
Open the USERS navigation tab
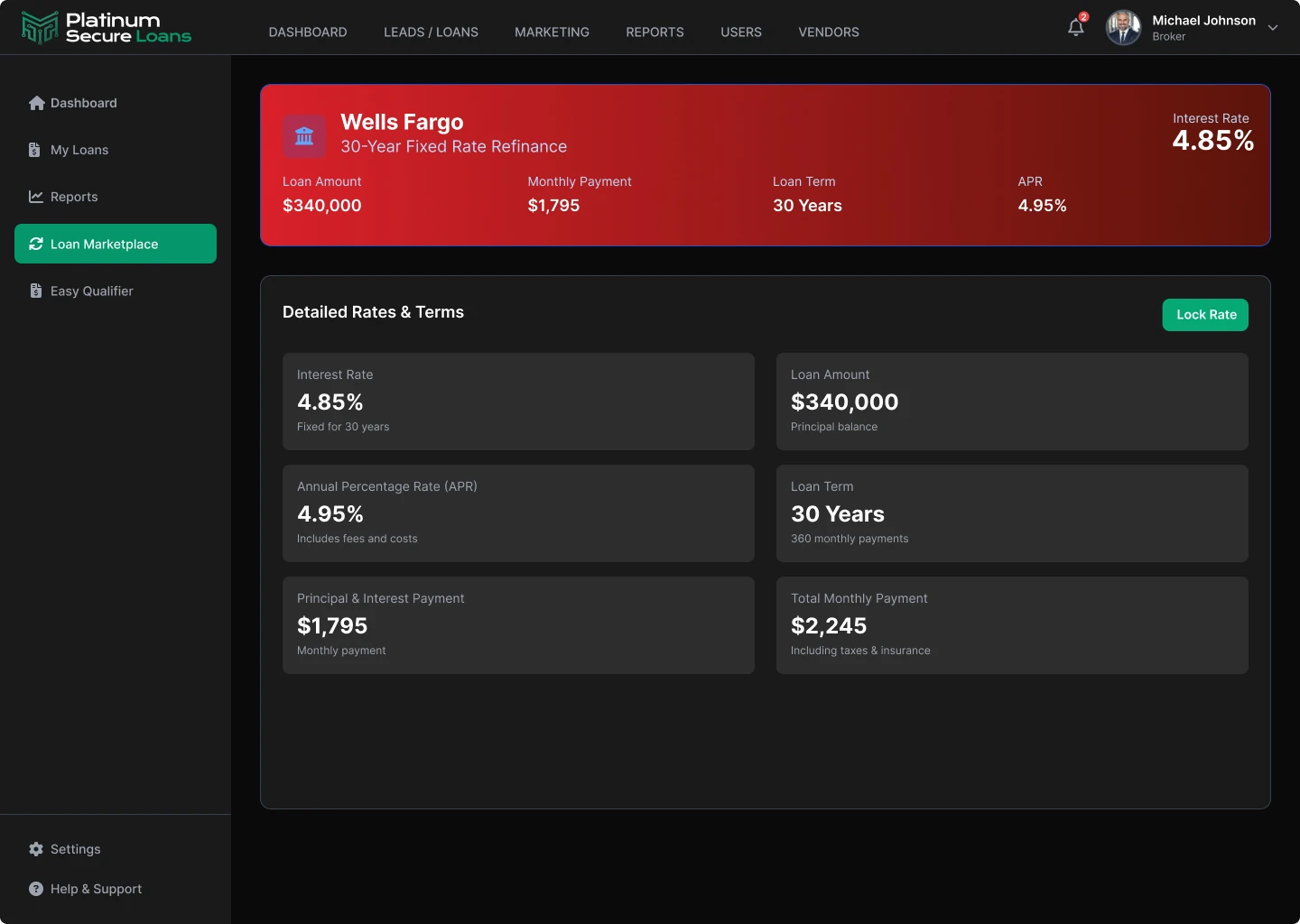741,32
